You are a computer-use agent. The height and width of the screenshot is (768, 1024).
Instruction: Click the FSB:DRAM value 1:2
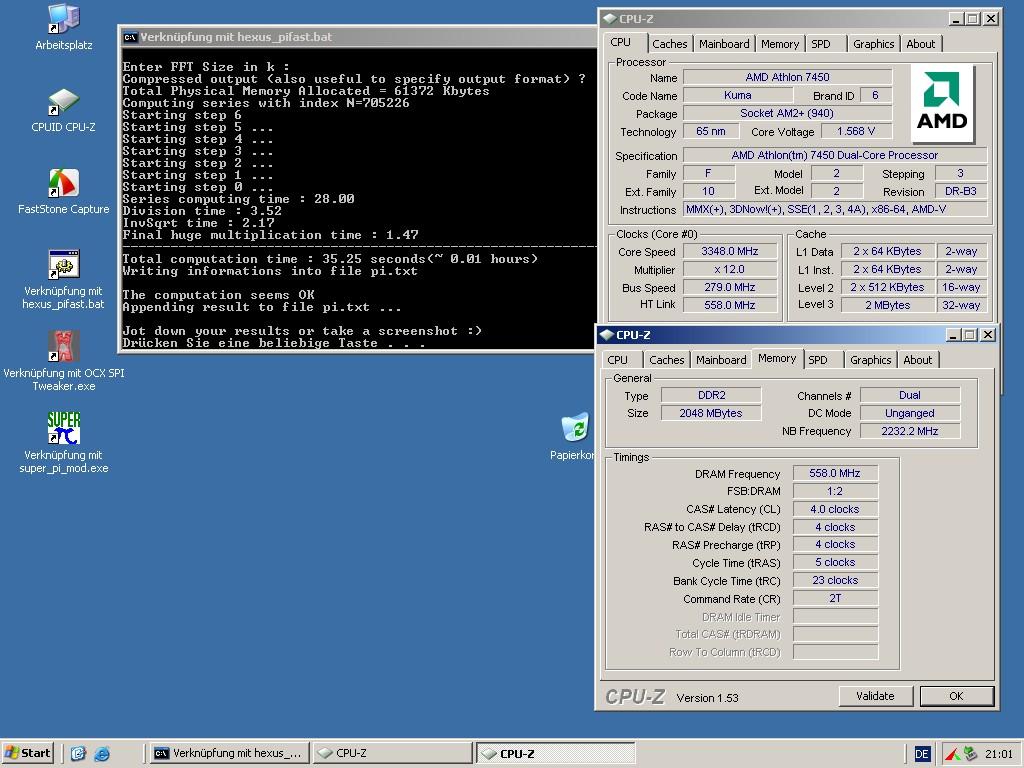pyautogui.click(x=835, y=491)
